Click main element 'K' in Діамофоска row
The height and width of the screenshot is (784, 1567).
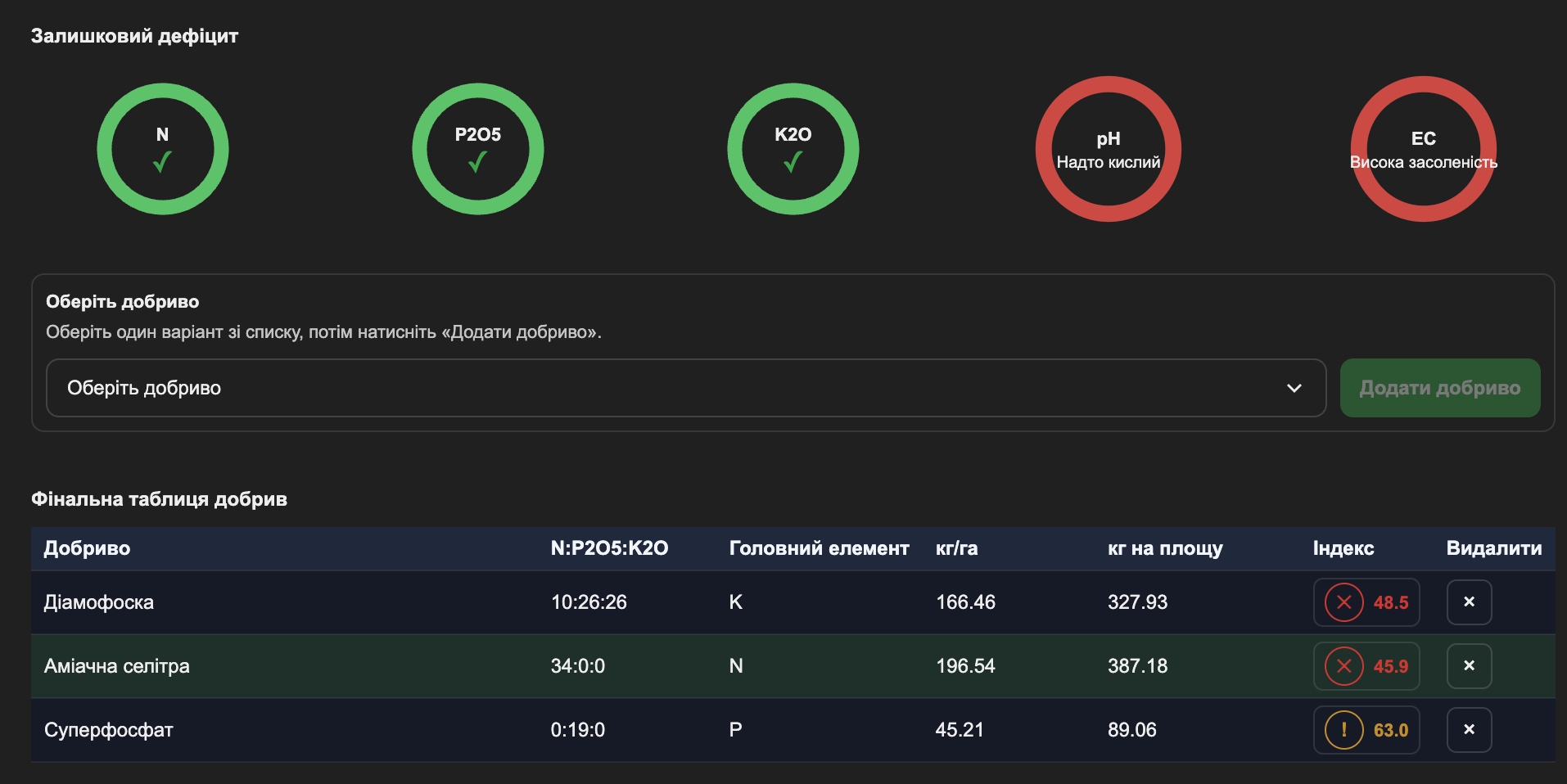(x=735, y=602)
